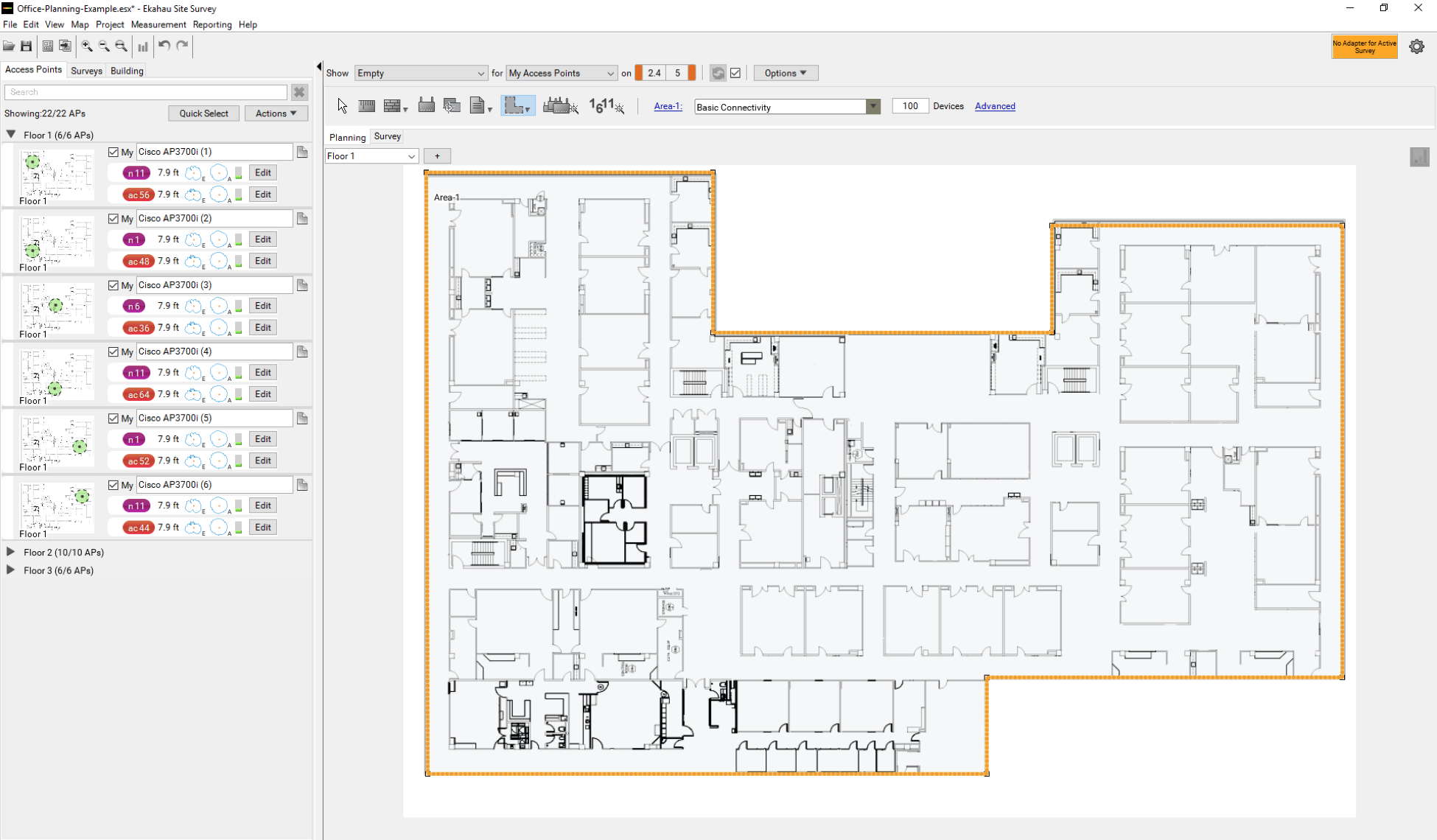Toggle the auto-refresh checkbox beside Options

click(735, 73)
